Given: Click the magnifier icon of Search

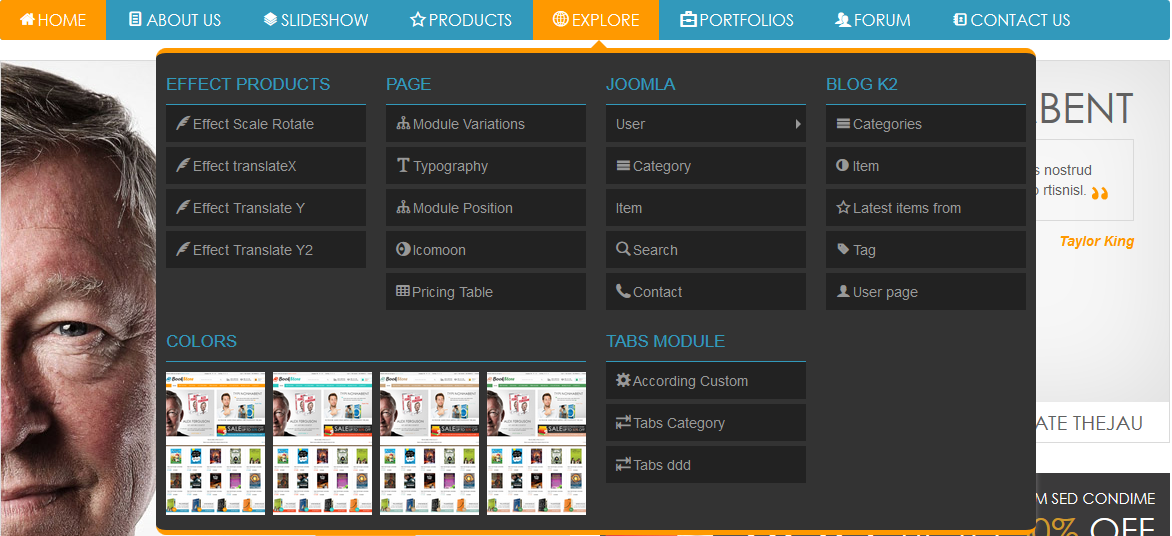Looking at the screenshot, I should [x=623, y=249].
